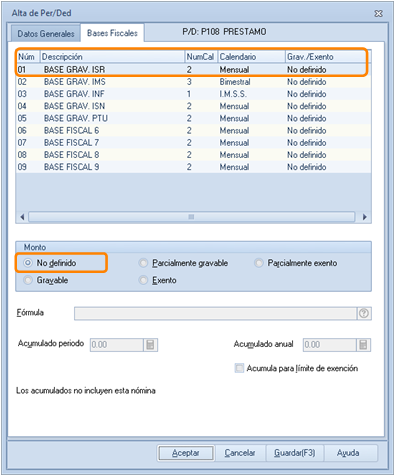Click the horizontal scrollbar thumb
This screenshot has height=476, width=395.
[191, 217]
